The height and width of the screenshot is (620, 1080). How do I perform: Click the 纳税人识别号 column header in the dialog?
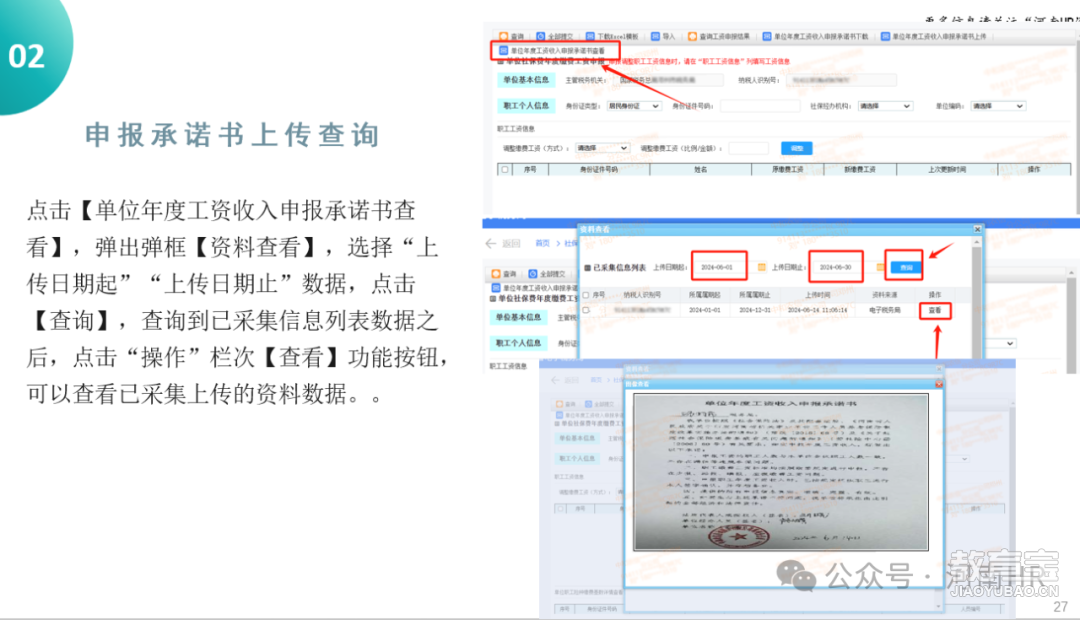(x=642, y=295)
